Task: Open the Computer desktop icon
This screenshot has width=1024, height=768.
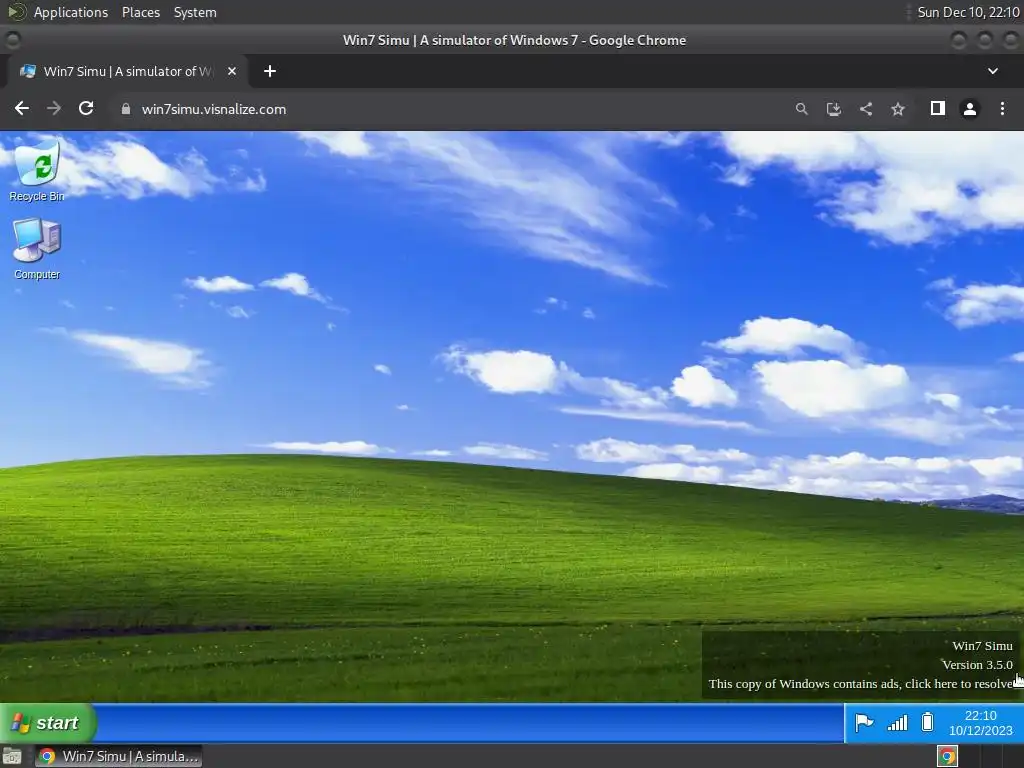Action: coord(37,249)
